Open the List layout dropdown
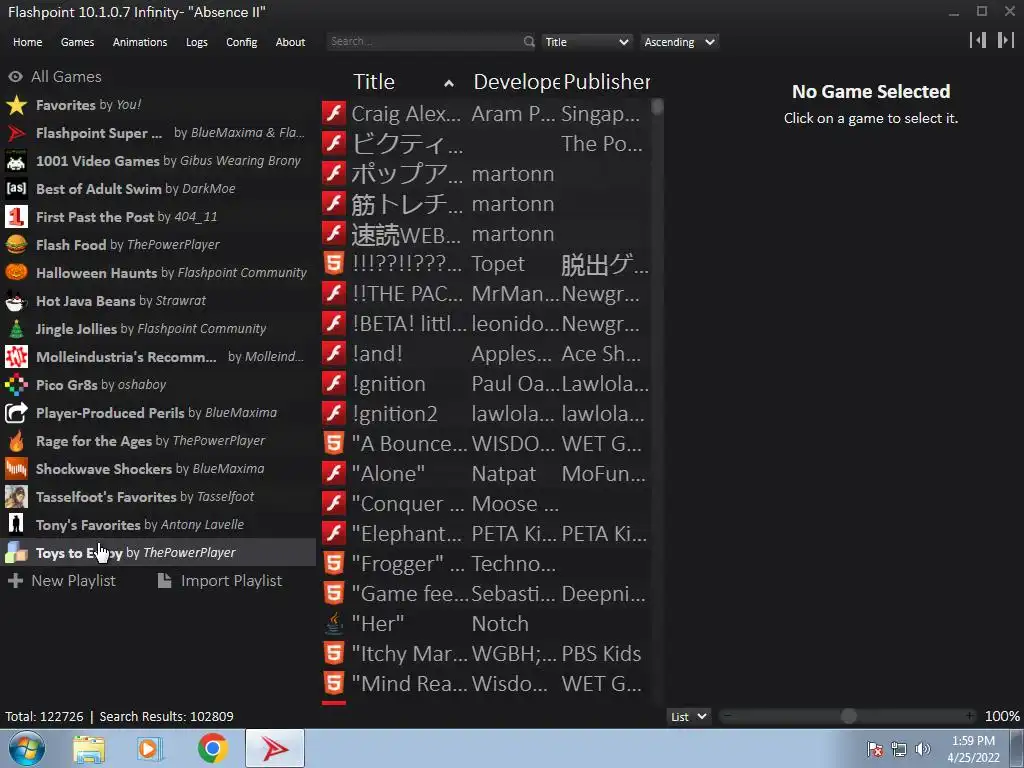Image resolution: width=1024 pixels, height=768 pixels. (x=689, y=716)
